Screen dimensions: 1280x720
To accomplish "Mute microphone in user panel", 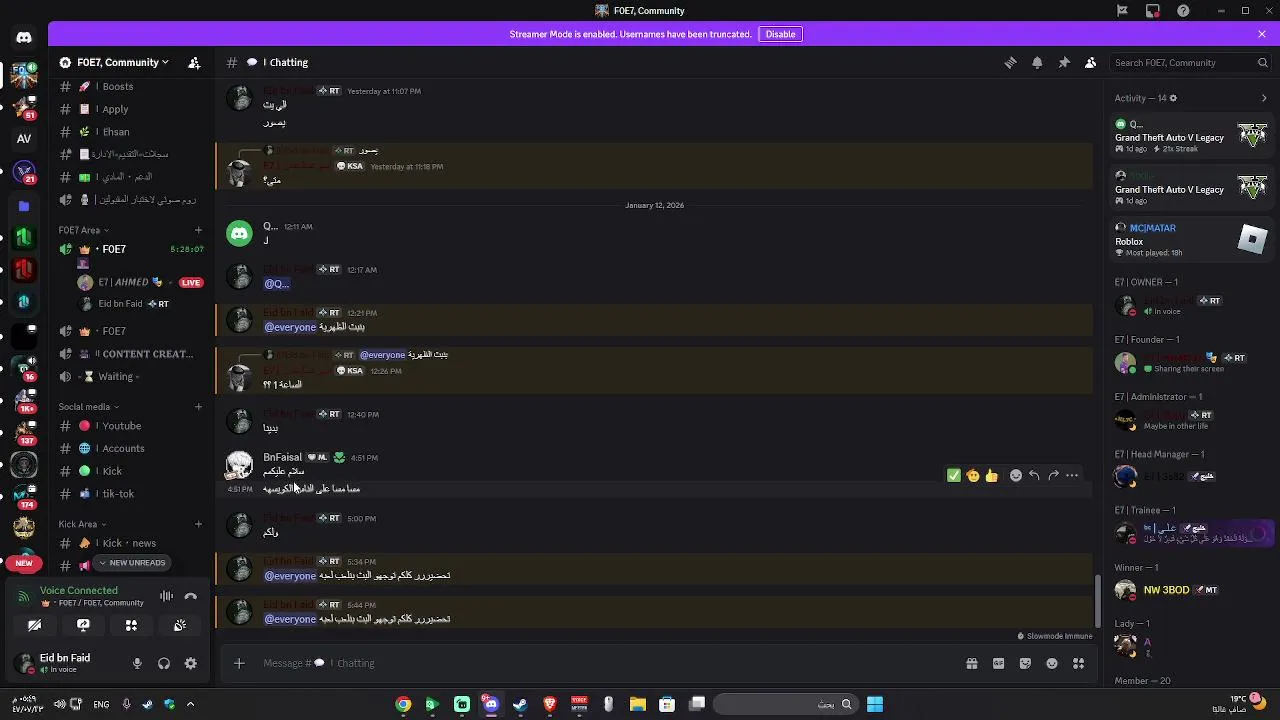I will [x=137, y=663].
